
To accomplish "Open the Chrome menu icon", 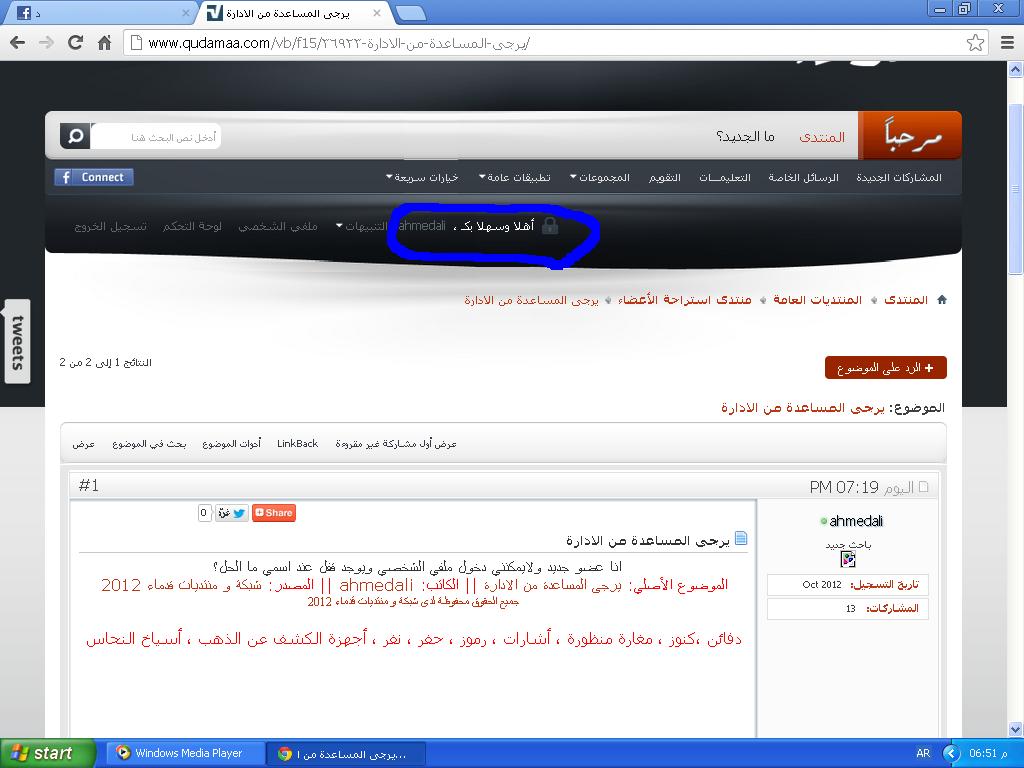I will pos(1007,42).
